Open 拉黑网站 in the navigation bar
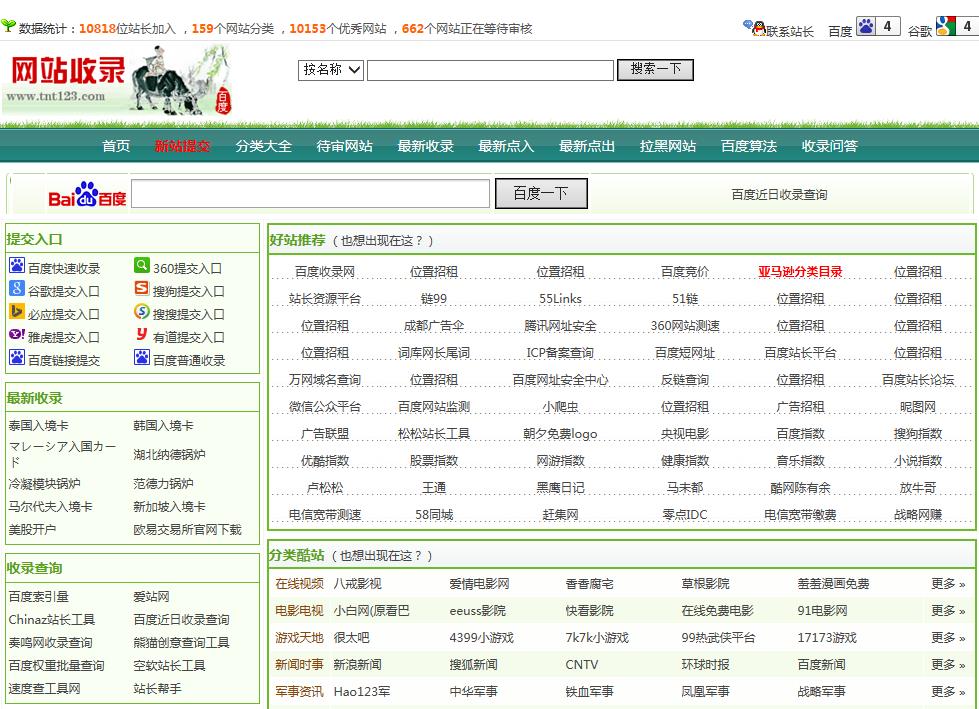979x709 pixels. [668, 146]
